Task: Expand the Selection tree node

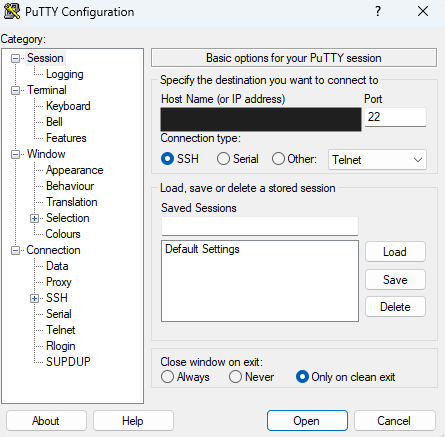Action: coord(34,218)
